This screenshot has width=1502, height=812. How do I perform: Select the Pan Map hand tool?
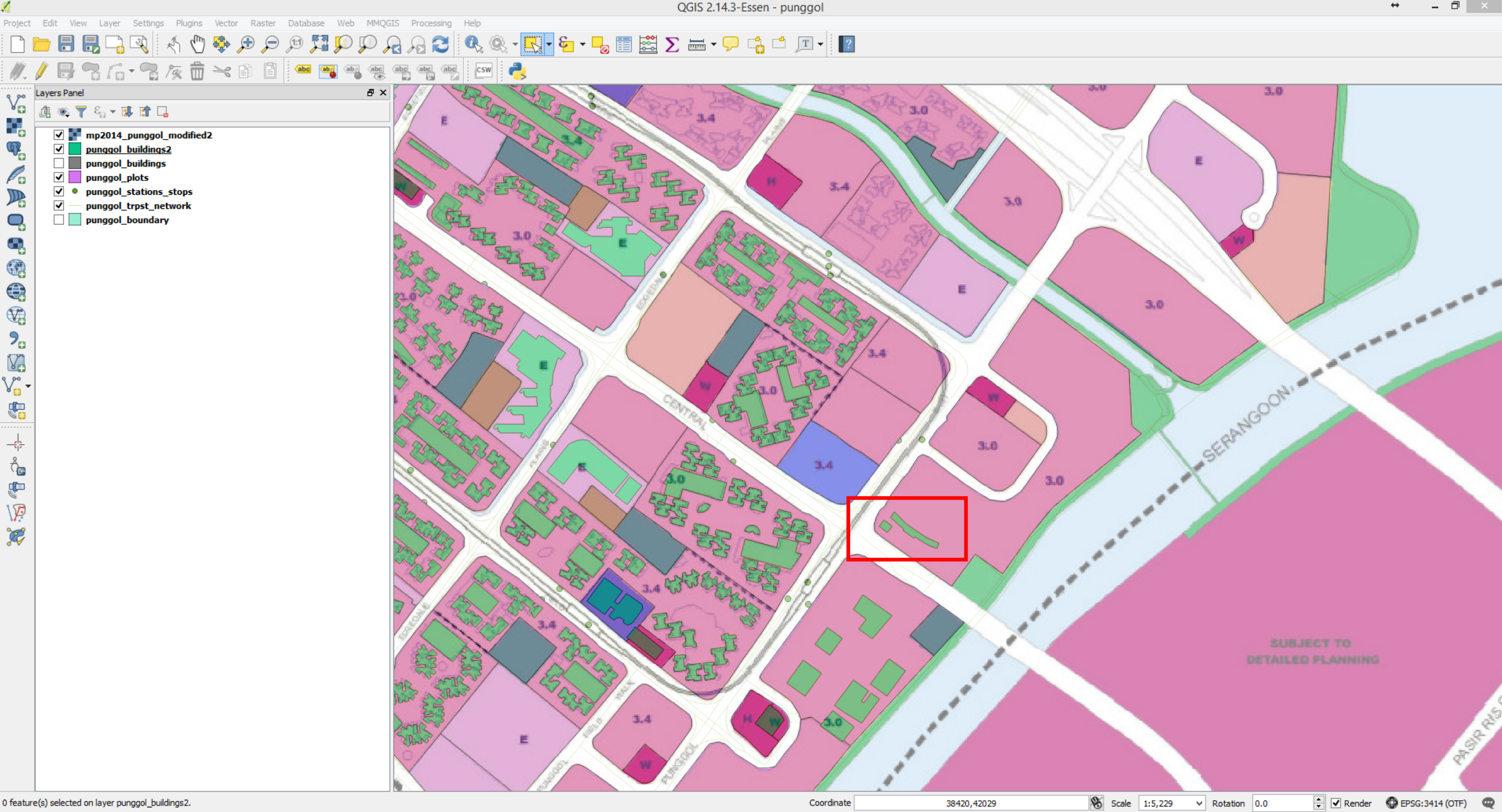pyautogui.click(x=198, y=44)
